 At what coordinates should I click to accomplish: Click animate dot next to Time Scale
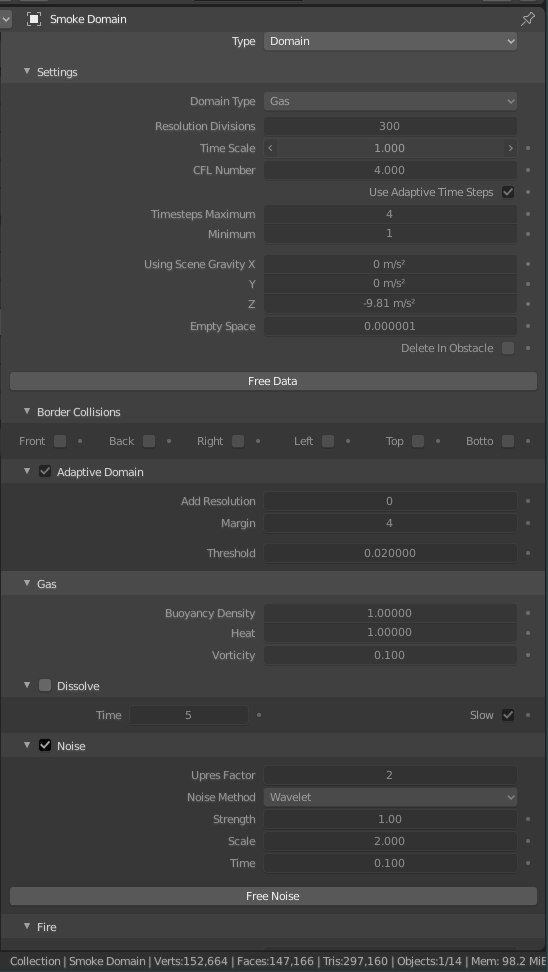528,148
